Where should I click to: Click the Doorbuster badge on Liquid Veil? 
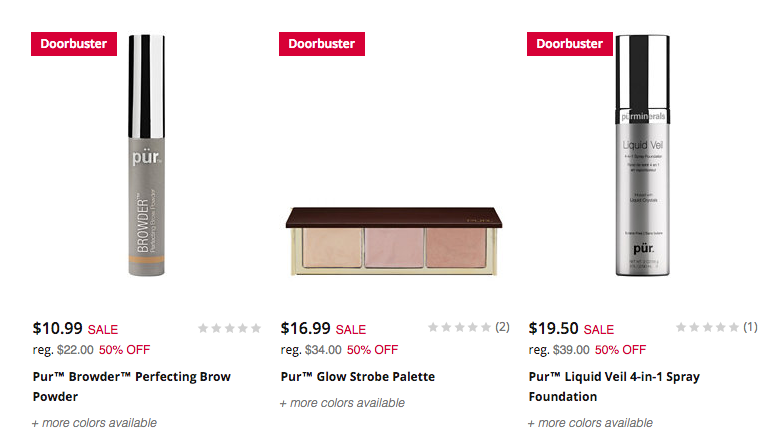(x=570, y=44)
